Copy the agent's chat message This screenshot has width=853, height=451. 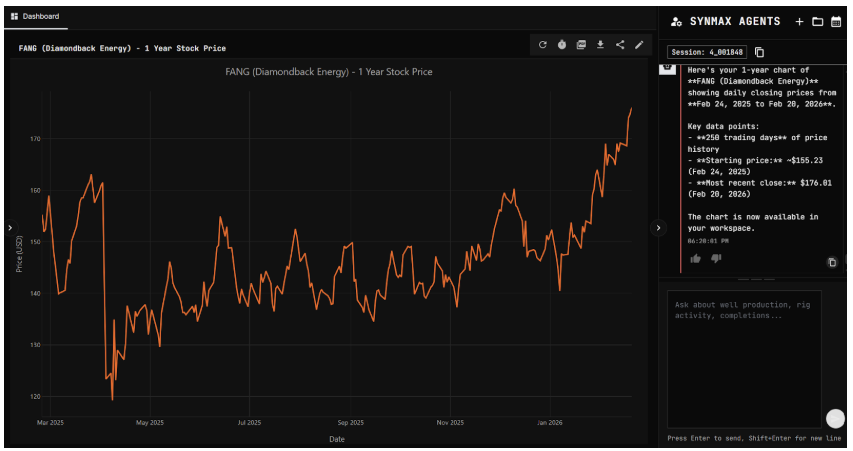click(831, 262)
